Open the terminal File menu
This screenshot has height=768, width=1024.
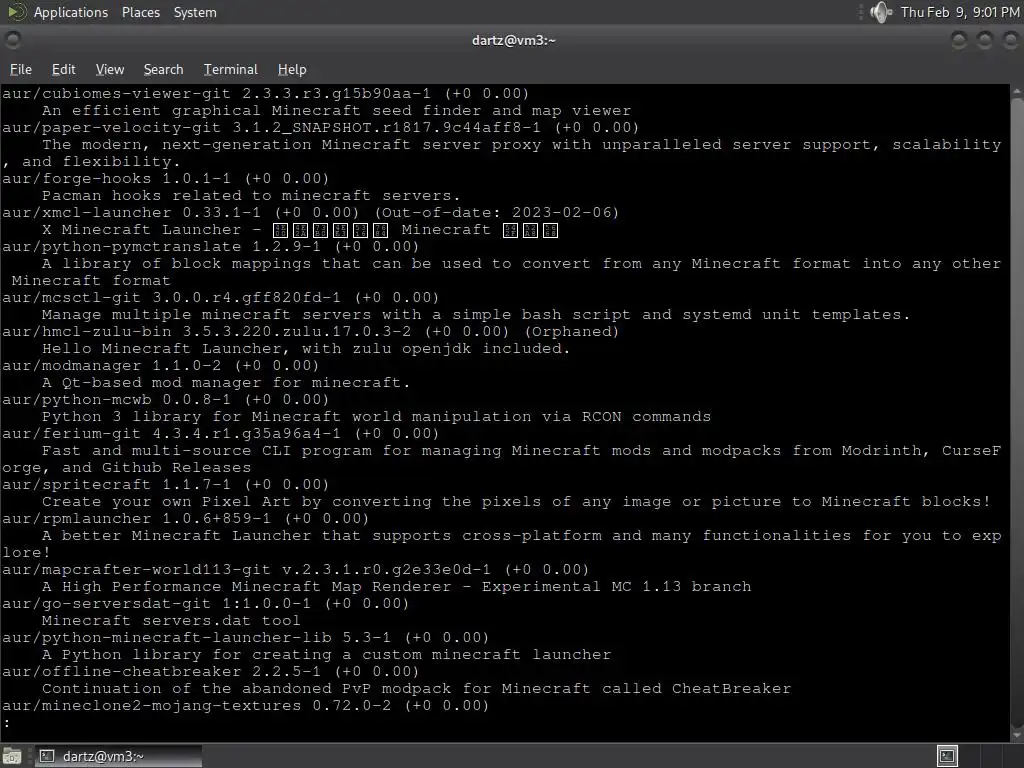[x=21, y=69]
